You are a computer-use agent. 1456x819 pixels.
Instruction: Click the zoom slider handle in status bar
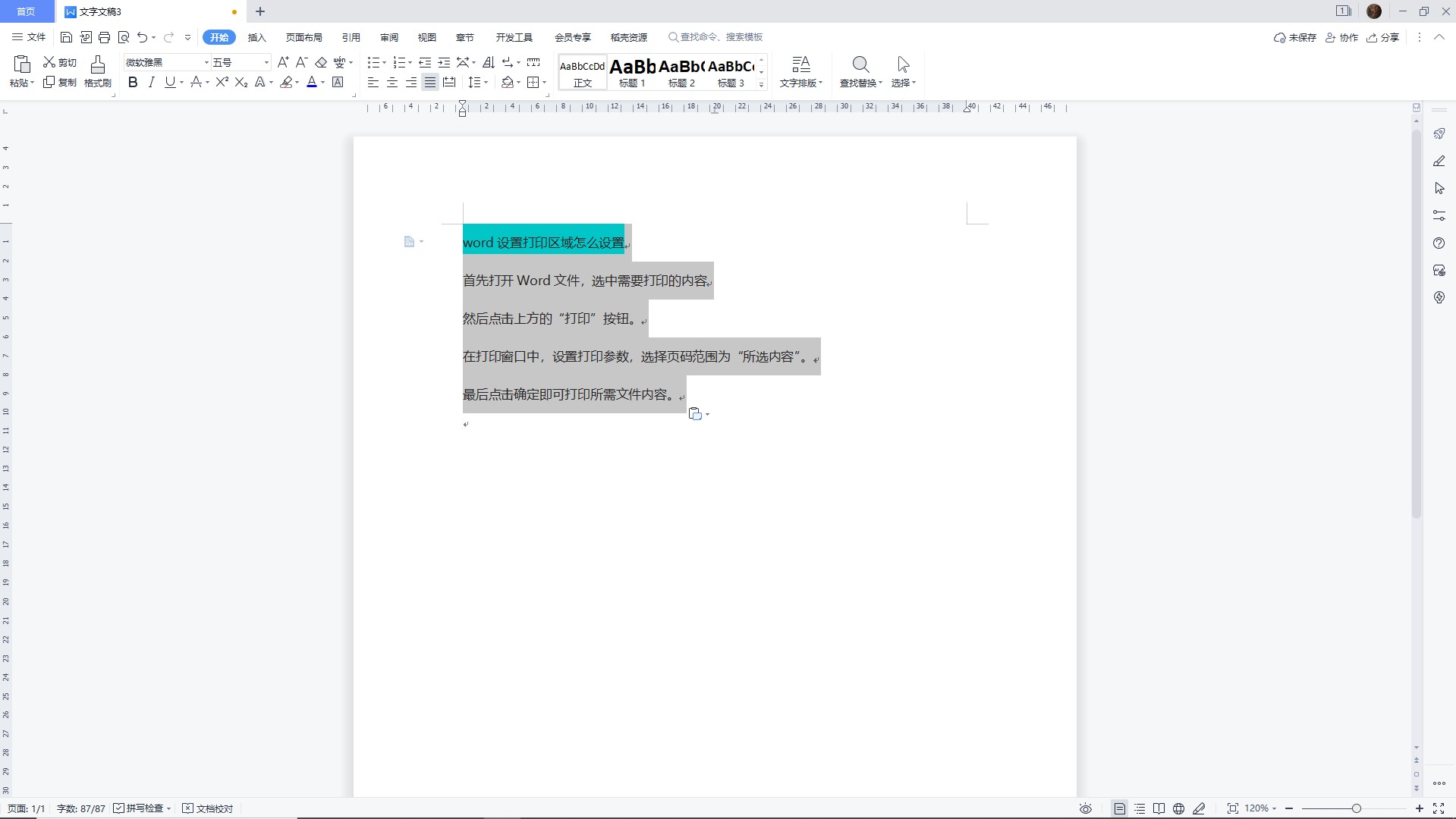click(1357, 808)
